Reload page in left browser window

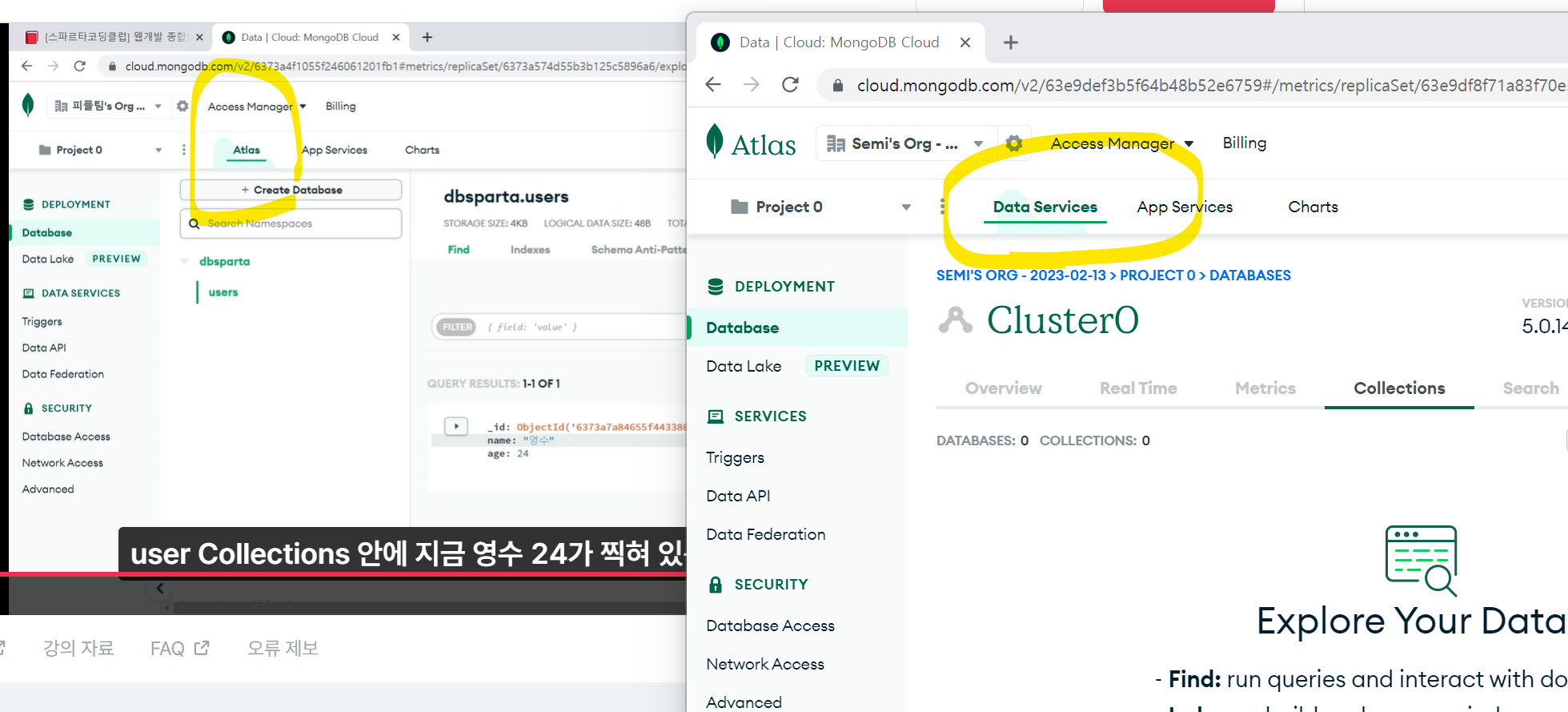[x=79, y=66]
